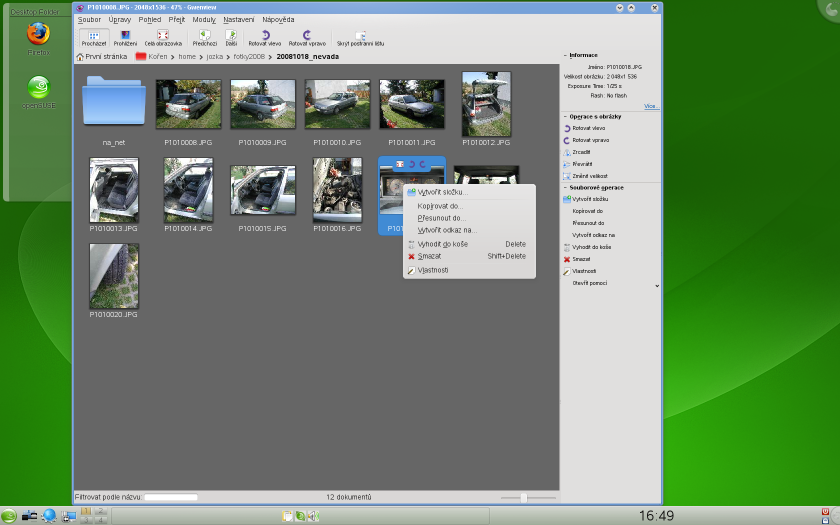This screenshot has width=840, height=525.
Task: Open the Moduly menu
Action: coord(204,19)
